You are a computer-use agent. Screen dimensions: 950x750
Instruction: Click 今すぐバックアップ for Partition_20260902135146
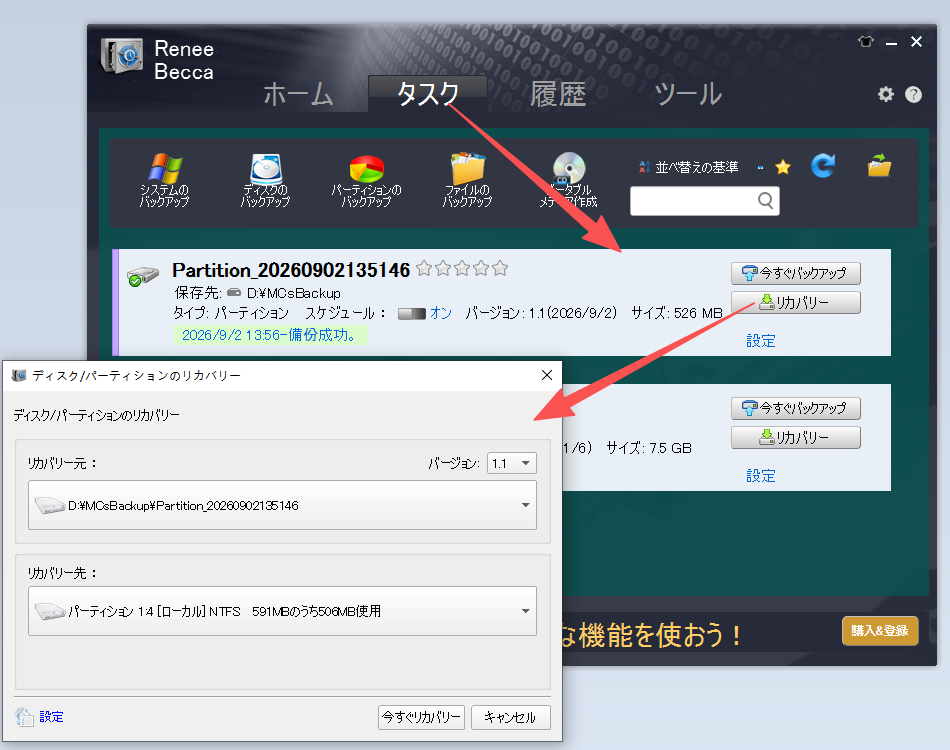coord(796,273)
